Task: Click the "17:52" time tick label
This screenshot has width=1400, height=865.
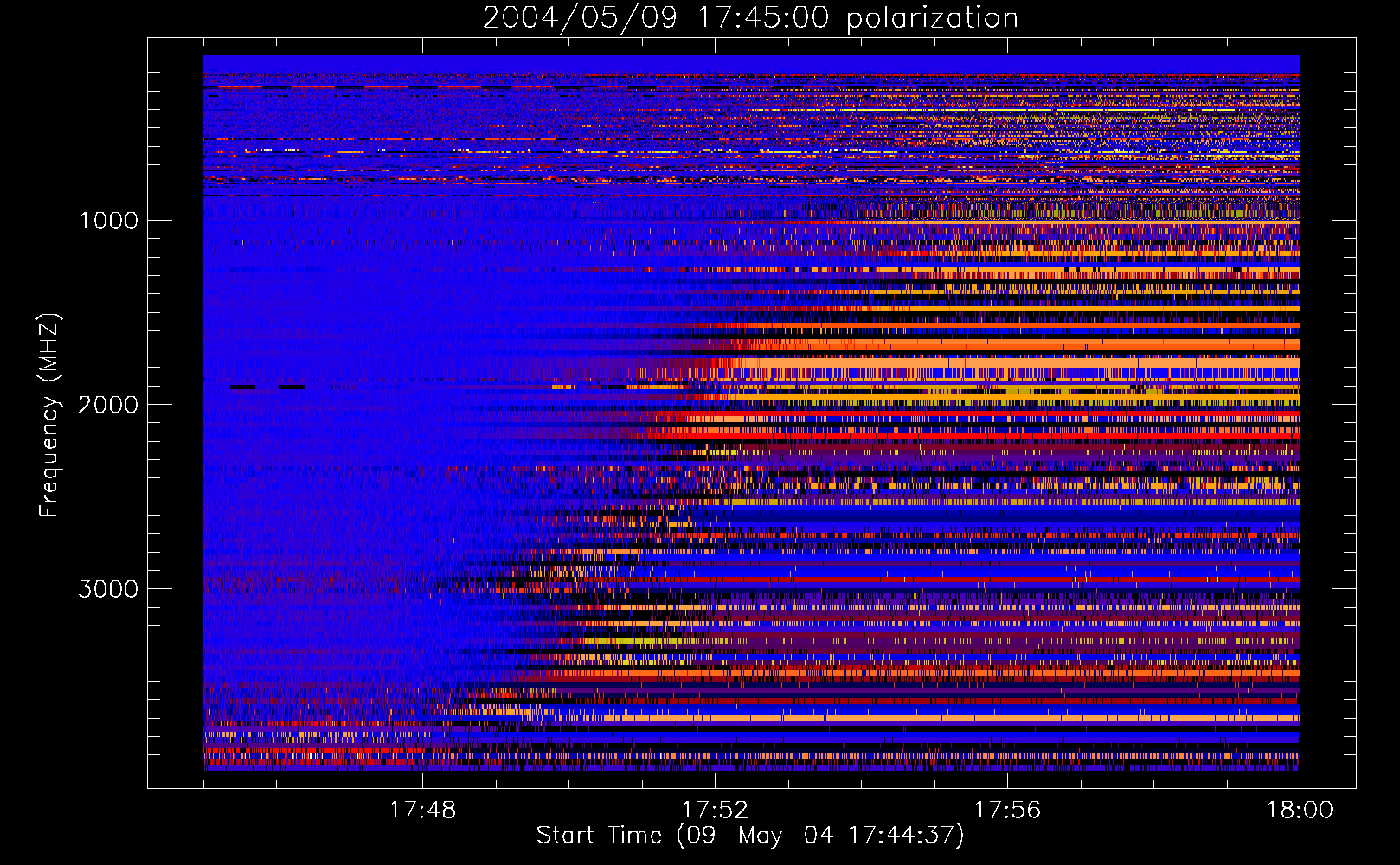Action: pos(715,811)
